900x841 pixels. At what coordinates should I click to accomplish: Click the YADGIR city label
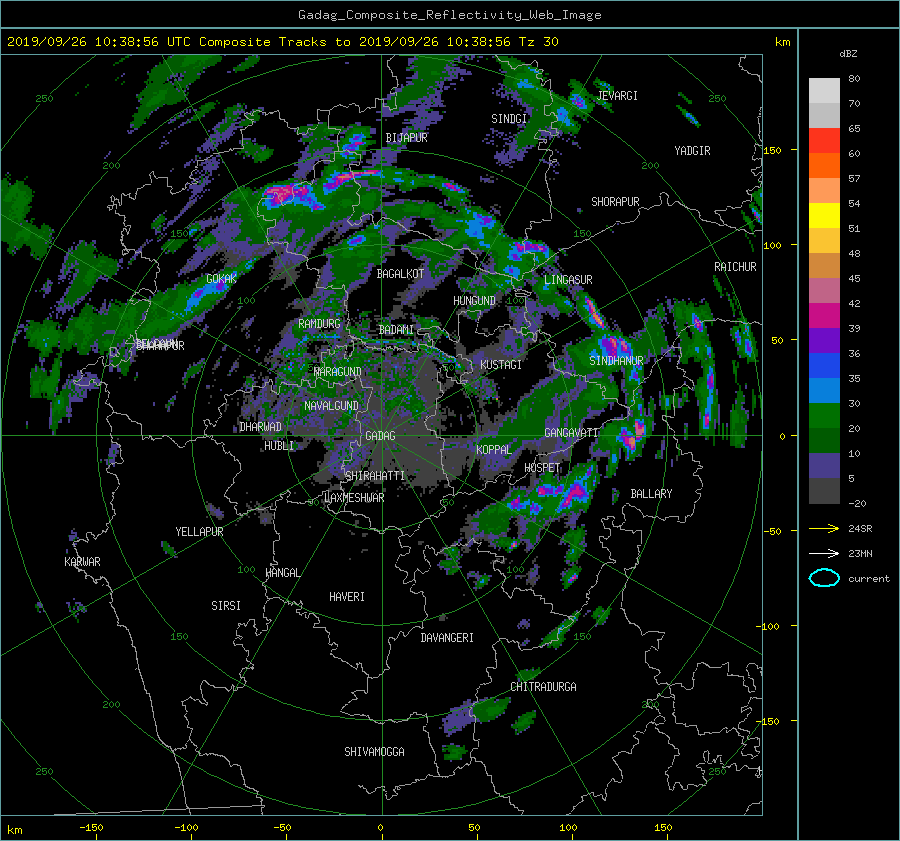(692, 151)
